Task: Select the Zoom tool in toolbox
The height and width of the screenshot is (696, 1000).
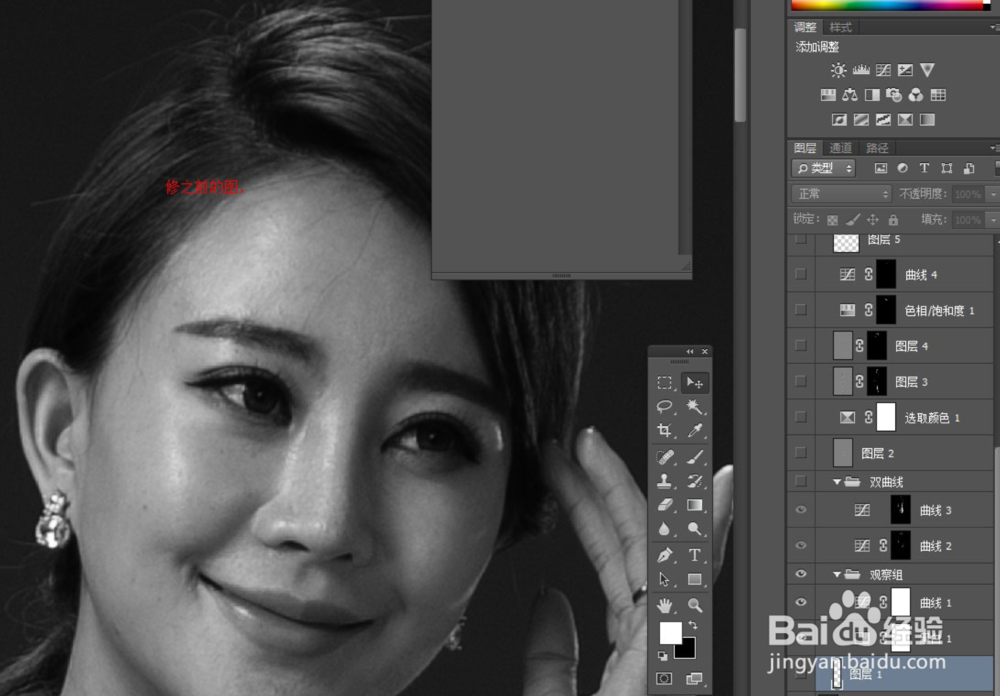Action: 695,605
